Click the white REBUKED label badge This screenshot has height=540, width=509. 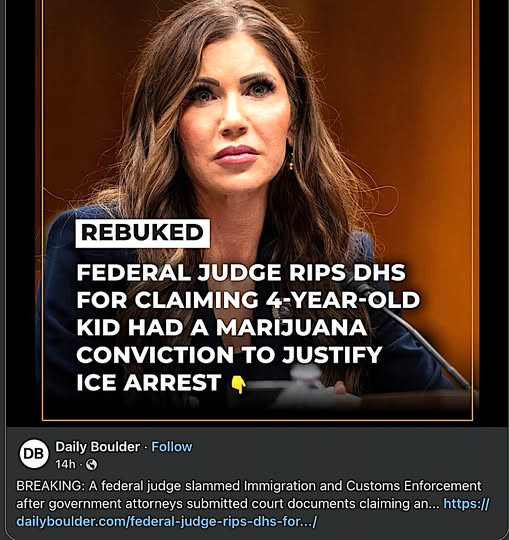point(143,233)
